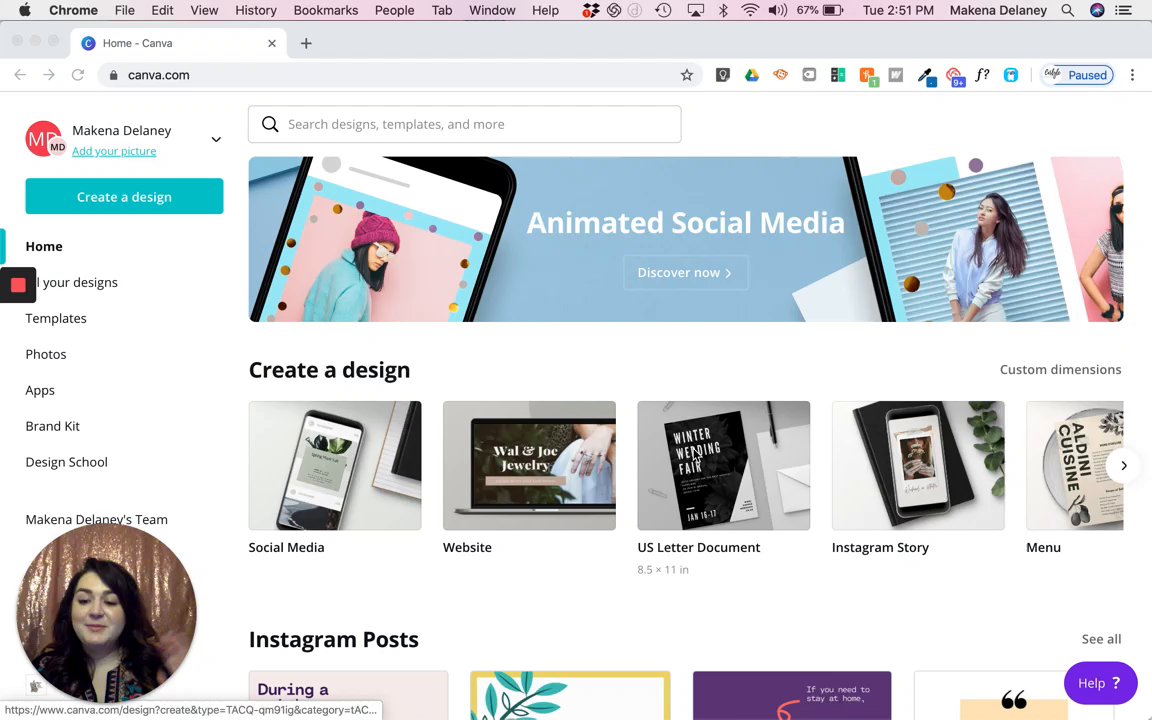Bookmark this page with the star icon
1152x720 pixels.
click(687, 75)
